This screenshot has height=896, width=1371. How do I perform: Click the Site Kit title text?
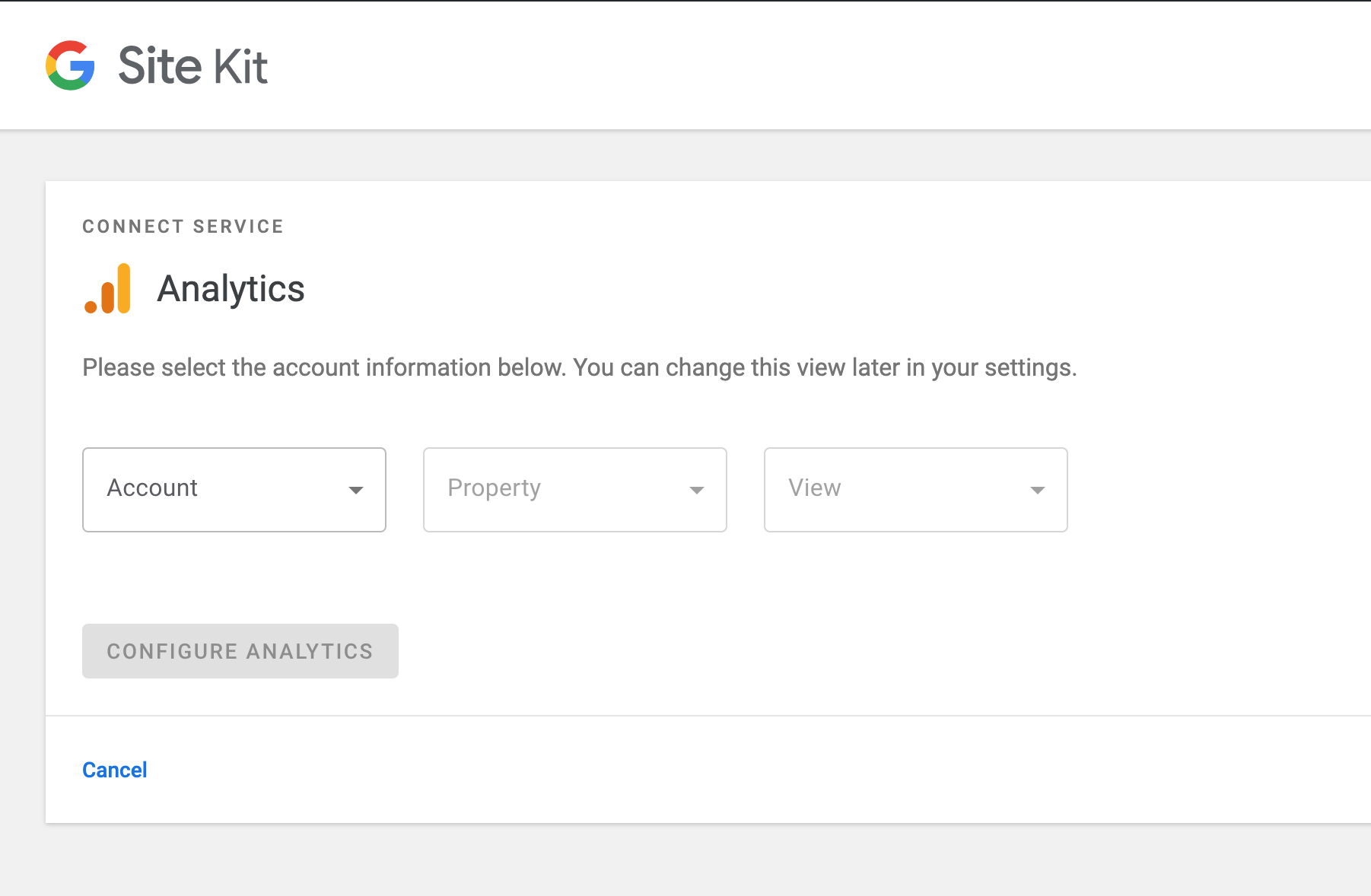193,65
